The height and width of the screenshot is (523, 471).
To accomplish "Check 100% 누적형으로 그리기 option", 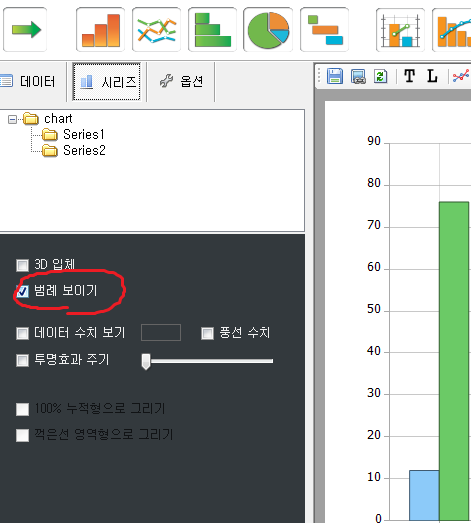I will click(x=22, y=409).
